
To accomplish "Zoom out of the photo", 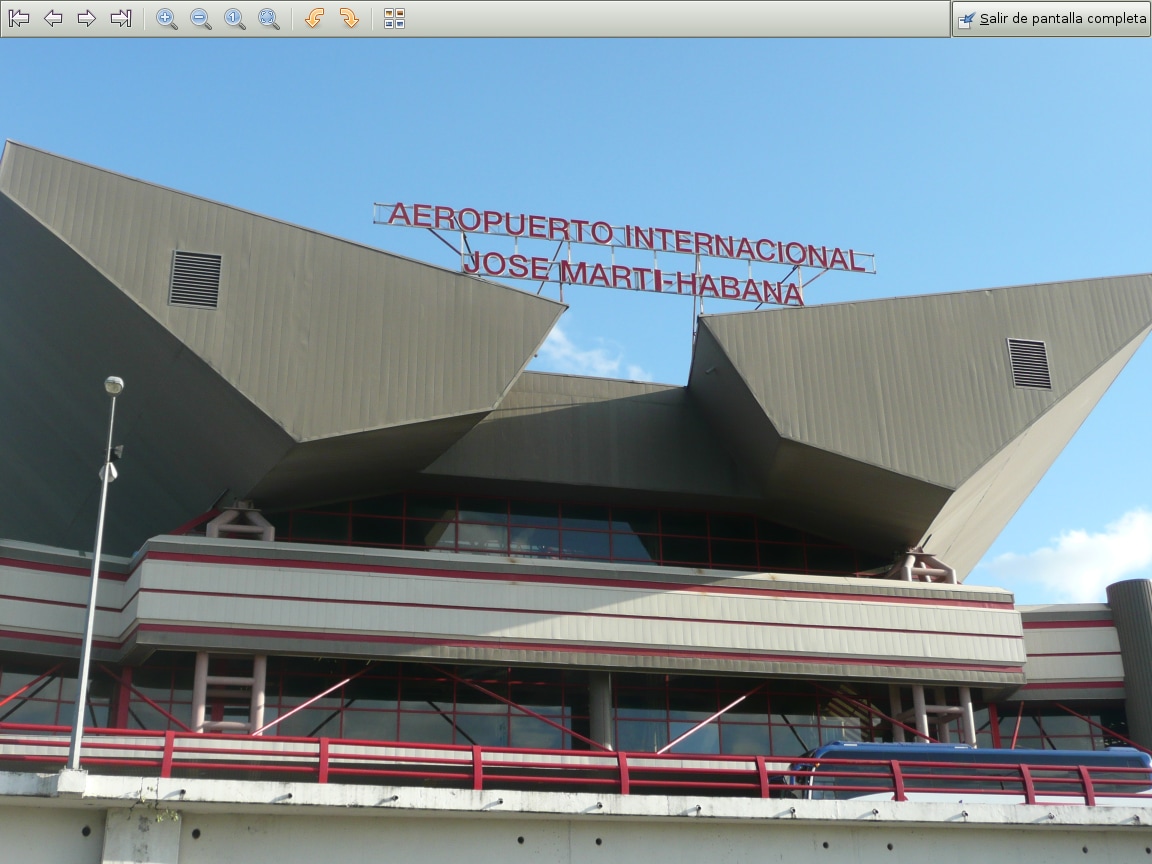I will [x=201, y=18].
